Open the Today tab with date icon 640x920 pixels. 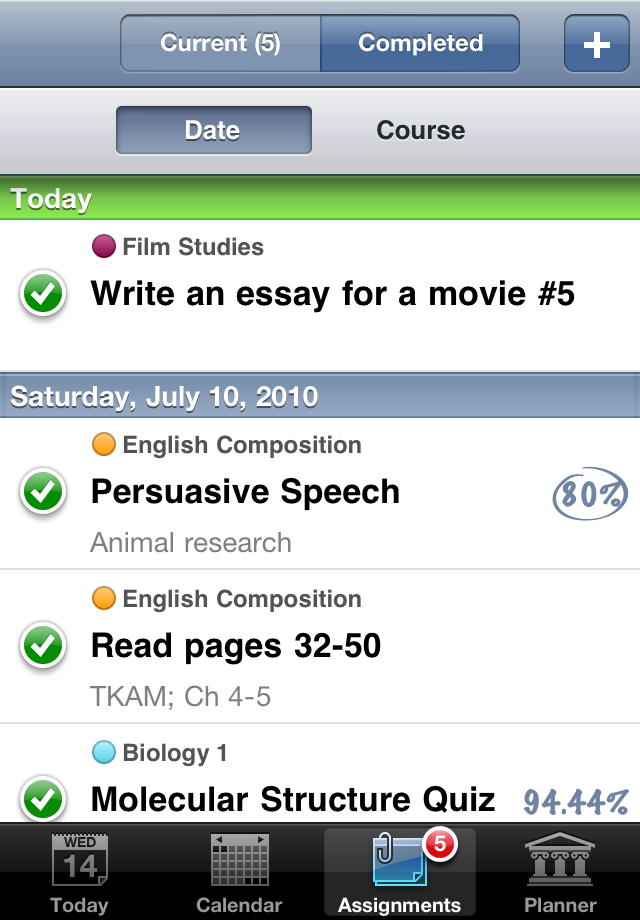point(79,874)
